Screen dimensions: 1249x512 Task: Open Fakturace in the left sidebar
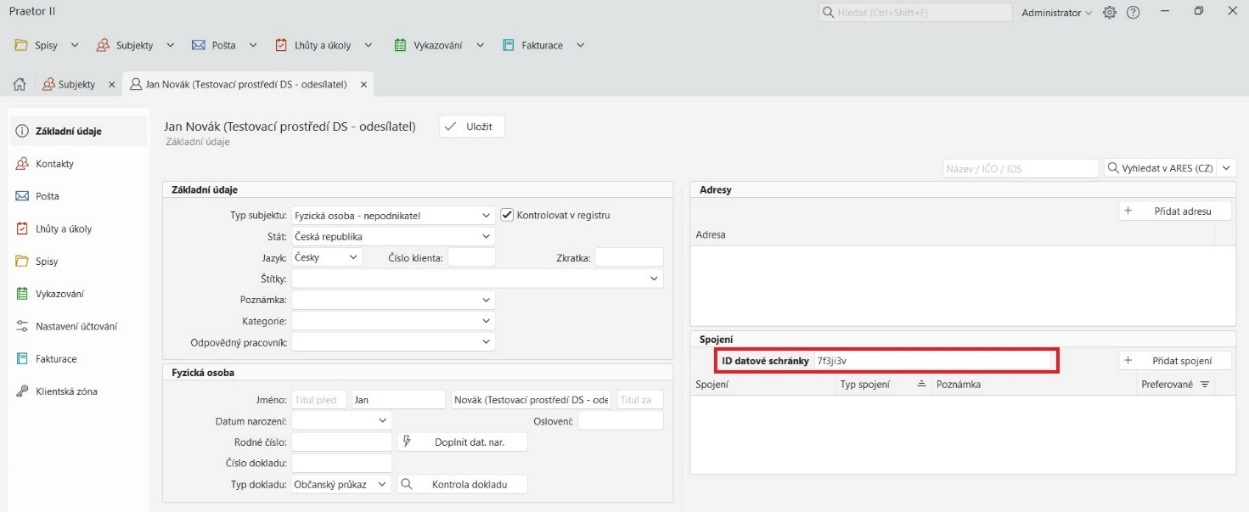56,359
